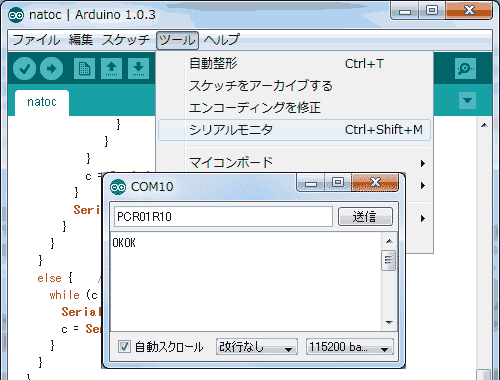Save the sketch with the down-arrow icon
This screenshot has width=500, height=380.
point(138,68)
